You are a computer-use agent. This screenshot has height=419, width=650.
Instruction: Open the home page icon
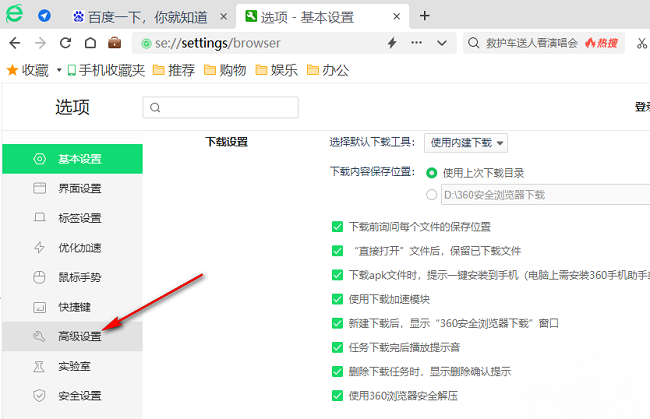[90, 43]
